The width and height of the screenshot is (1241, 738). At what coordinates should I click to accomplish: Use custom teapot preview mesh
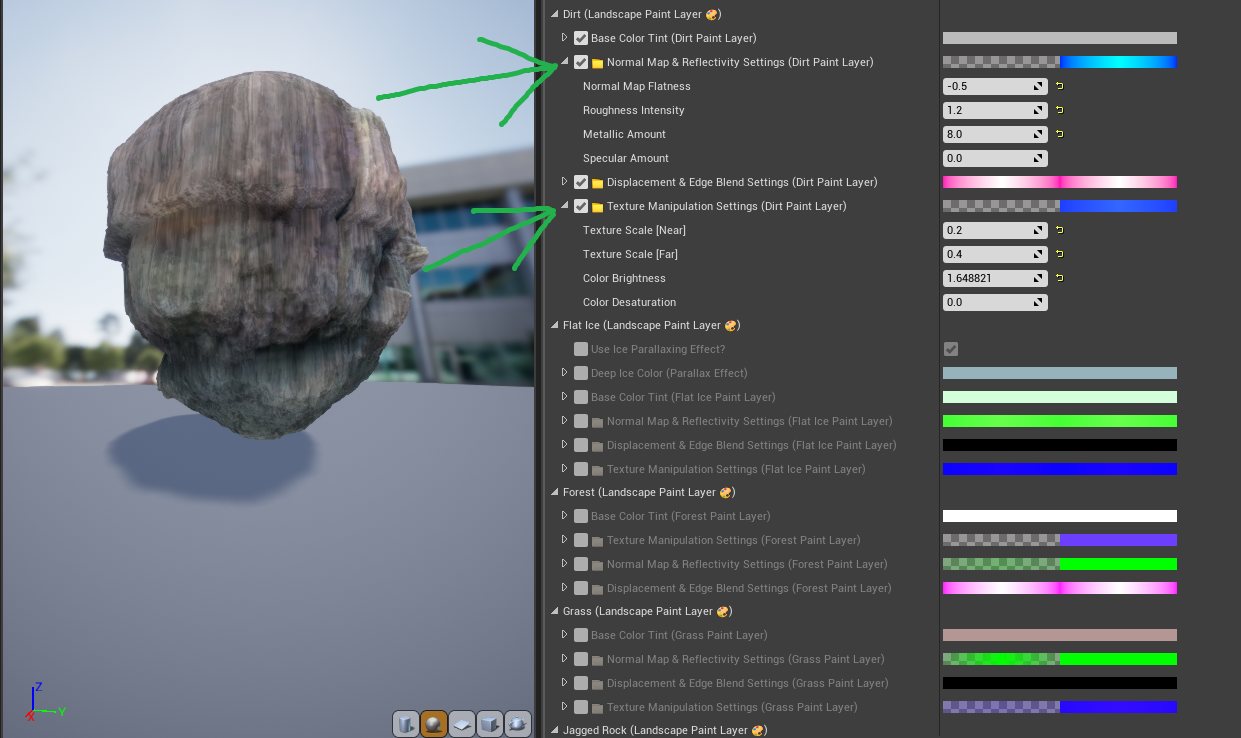pos(518,723)
